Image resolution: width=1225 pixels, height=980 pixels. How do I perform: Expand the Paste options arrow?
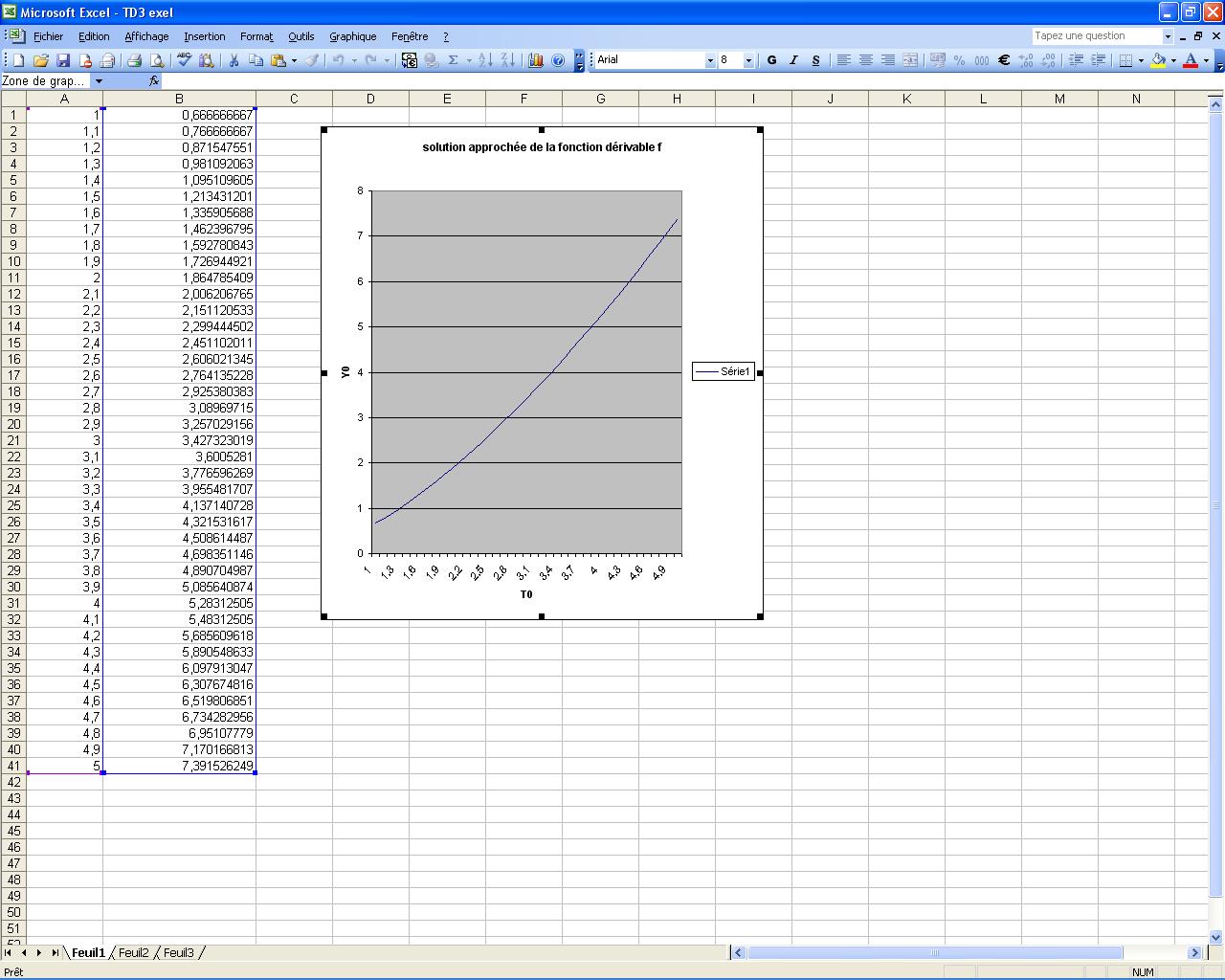[x=294, y=60]
